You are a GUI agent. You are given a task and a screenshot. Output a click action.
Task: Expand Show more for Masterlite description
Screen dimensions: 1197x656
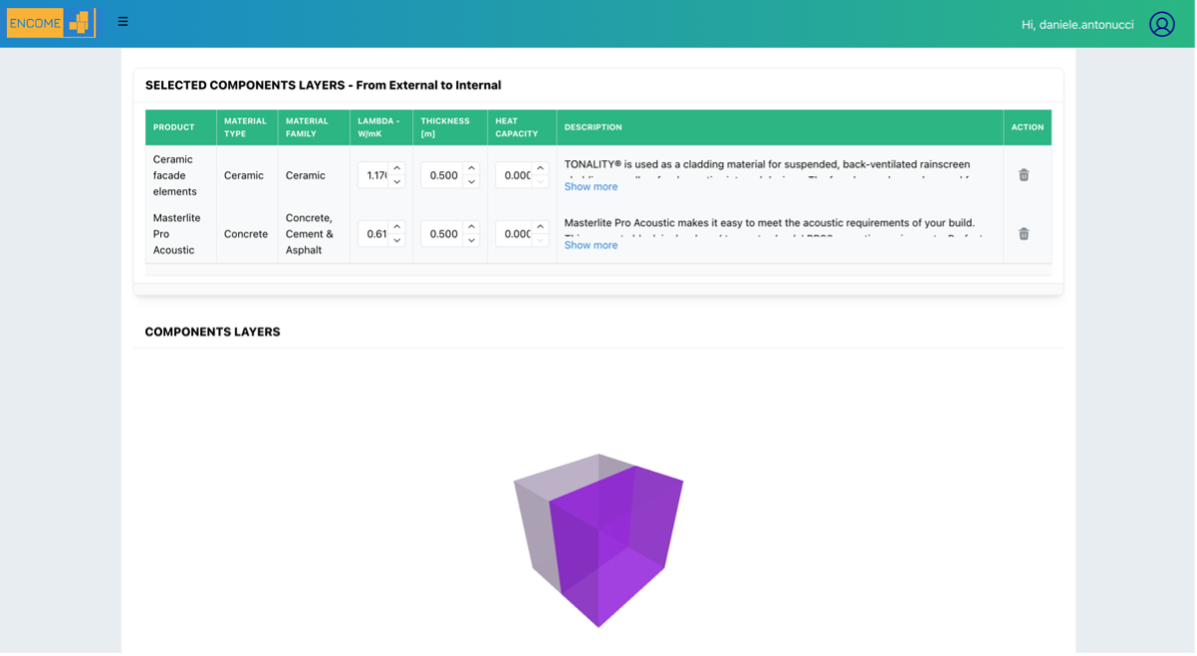(x=591, y=245)
